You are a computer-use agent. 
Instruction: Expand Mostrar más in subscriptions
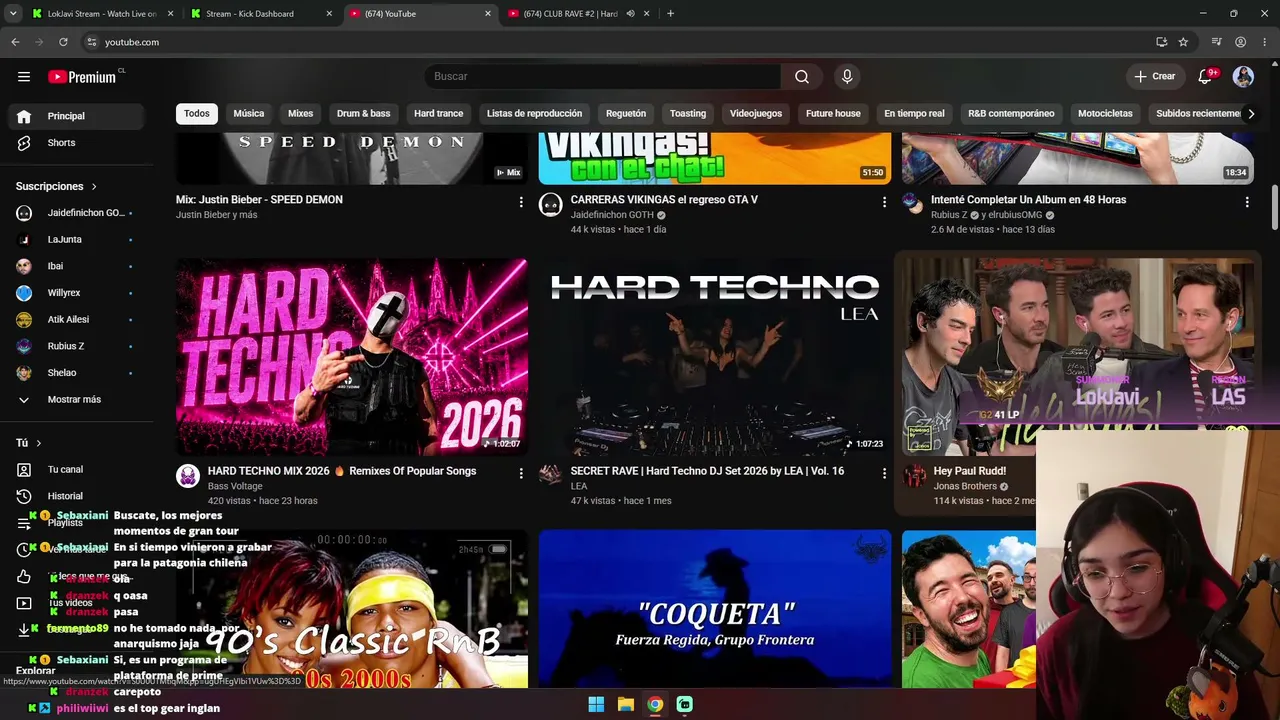(76, 400)
